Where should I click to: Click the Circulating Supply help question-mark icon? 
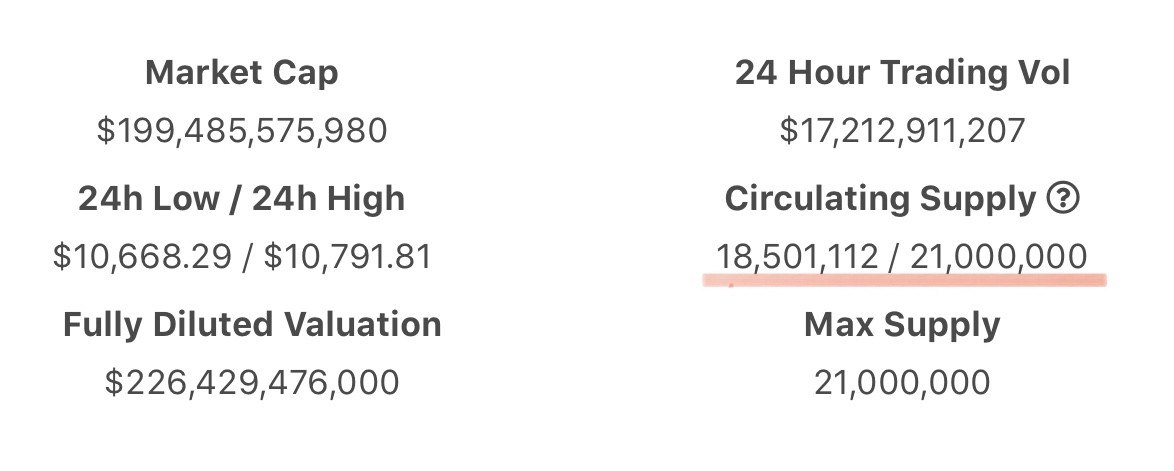[x=1063, y=199]
